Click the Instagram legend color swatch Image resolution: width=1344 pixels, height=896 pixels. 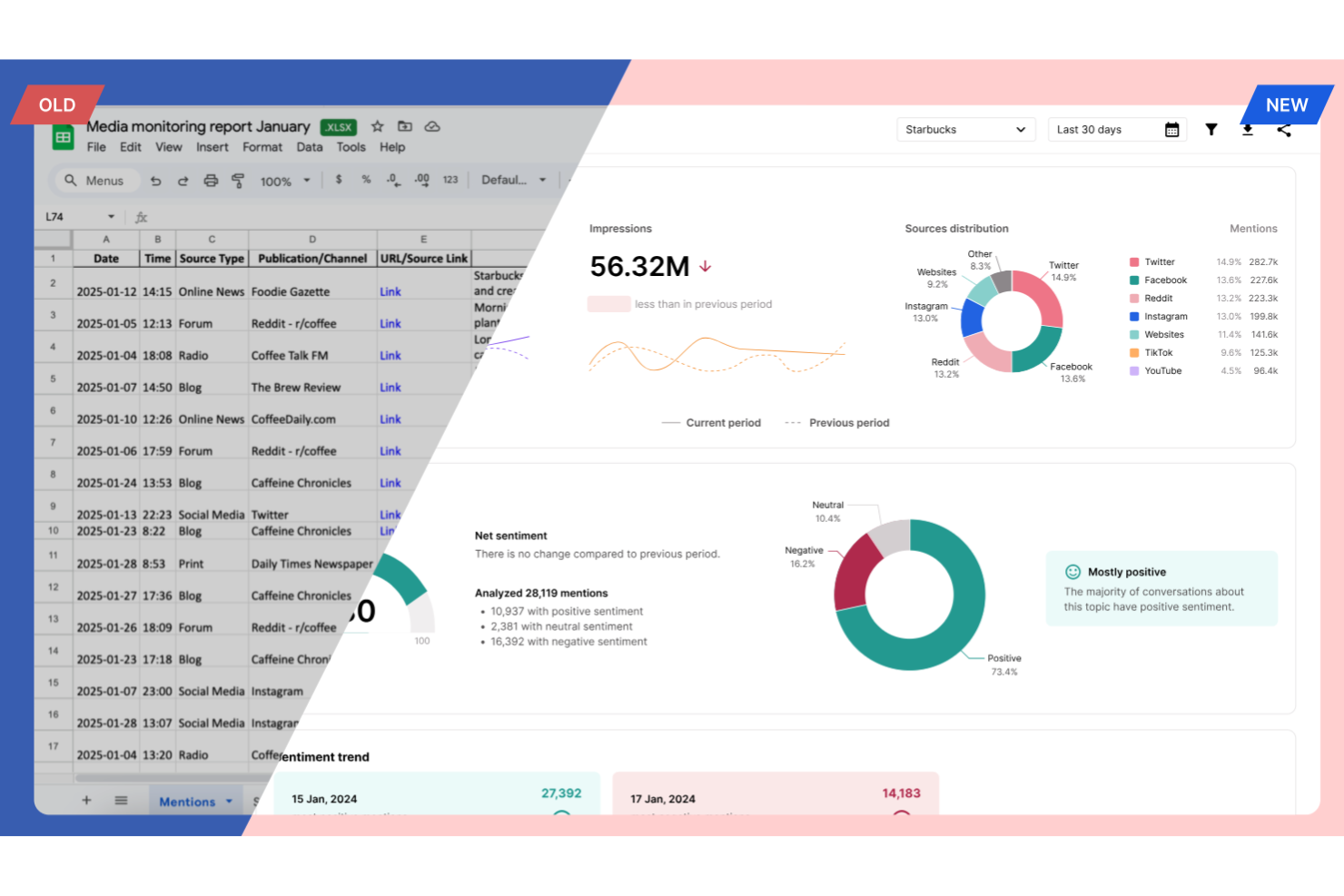point(1134,317)
